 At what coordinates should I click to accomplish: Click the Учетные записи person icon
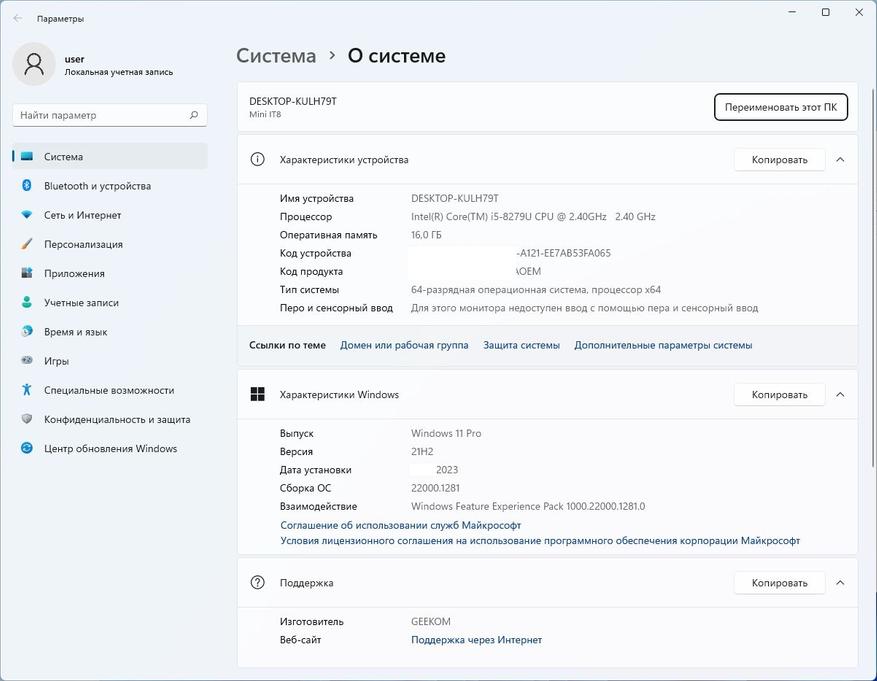[27, 302]
